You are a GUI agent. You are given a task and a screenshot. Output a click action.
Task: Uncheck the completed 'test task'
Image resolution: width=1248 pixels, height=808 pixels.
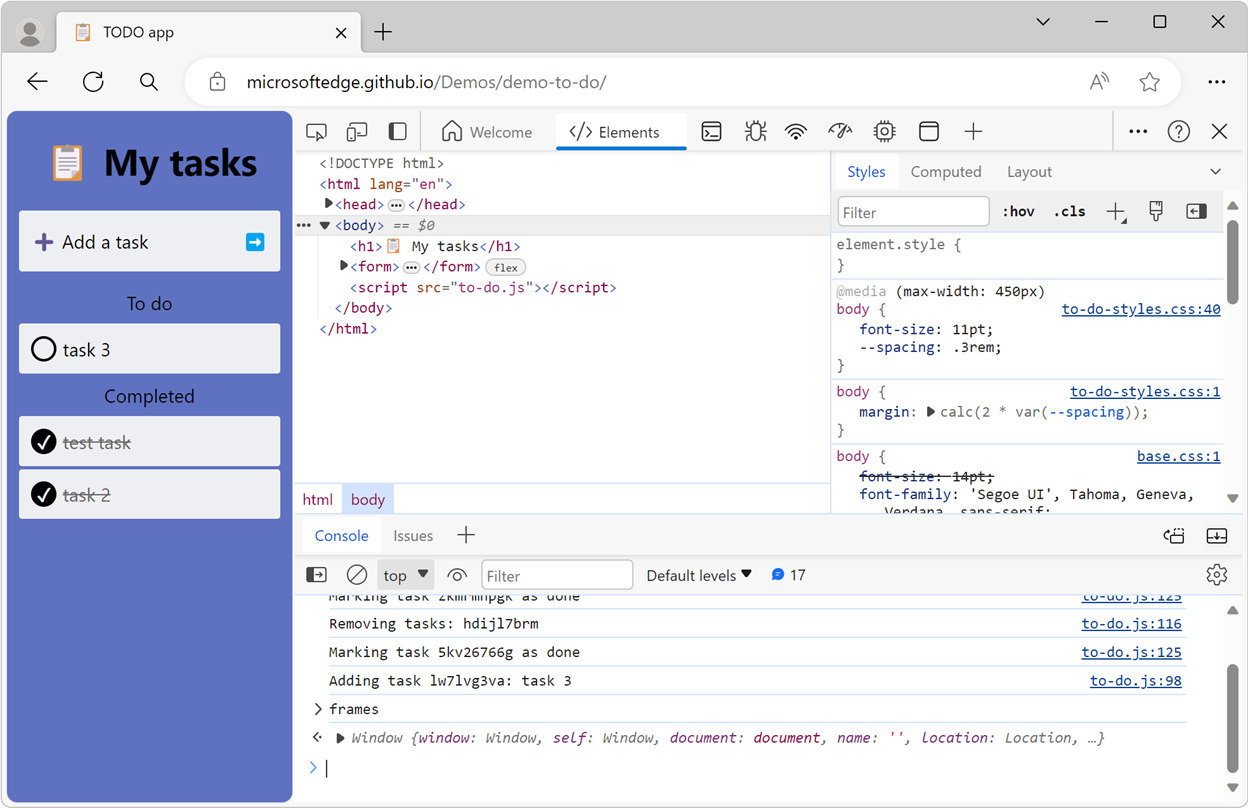[43, 441]
